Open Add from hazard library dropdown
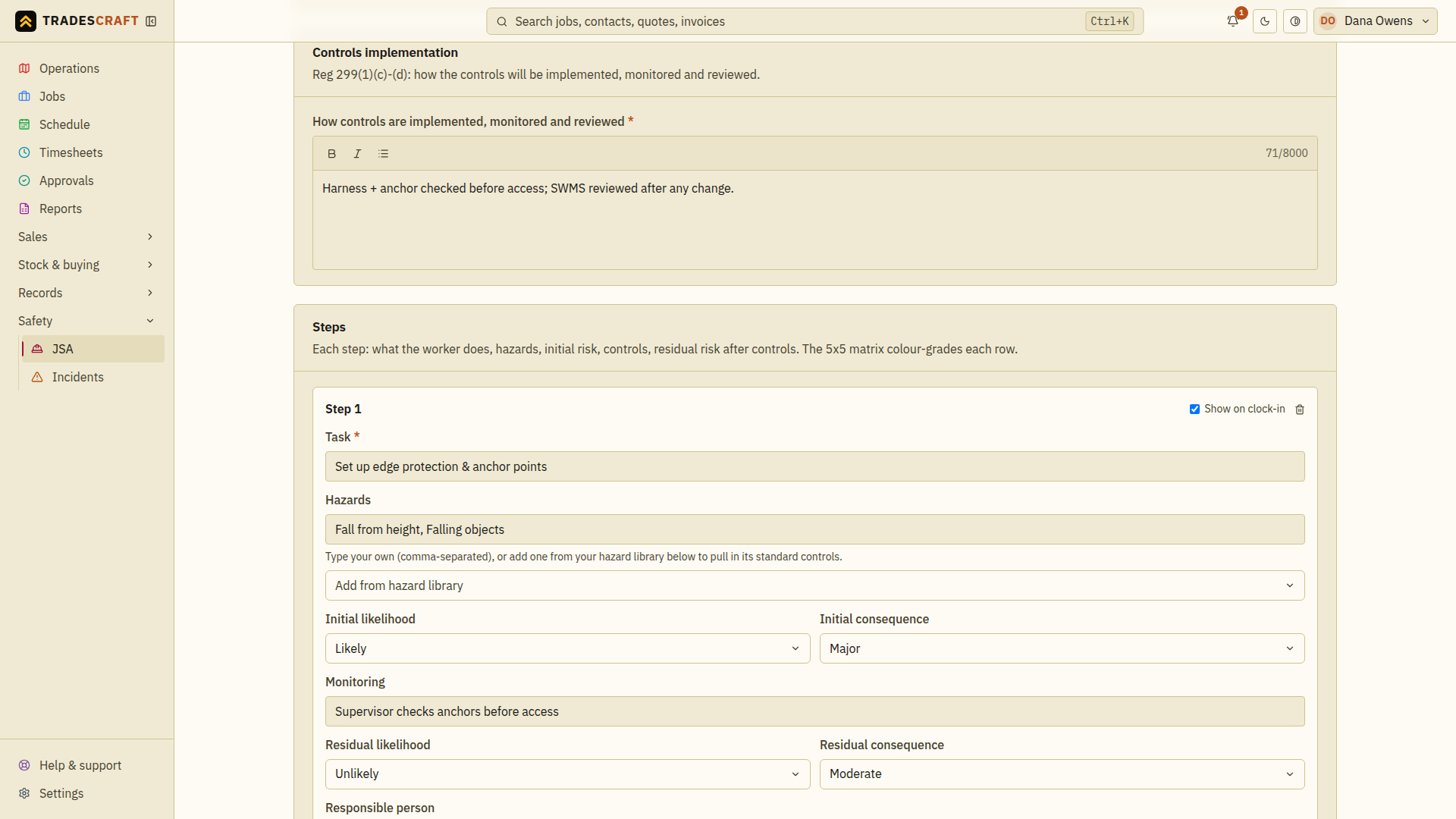This screenshot has height=819, width=1456. click(815, 585)
